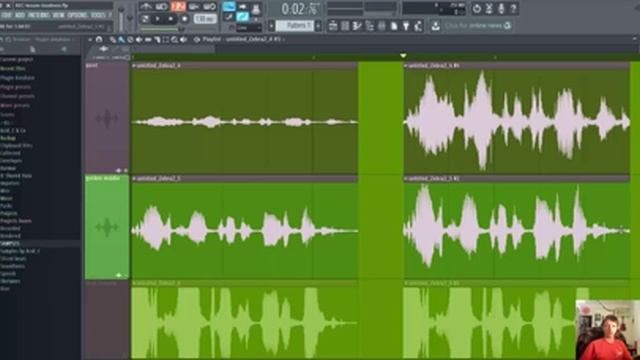This screenshot has width=640, height=360.
Task: Open the EDIT menu
Action: point(7,15)
